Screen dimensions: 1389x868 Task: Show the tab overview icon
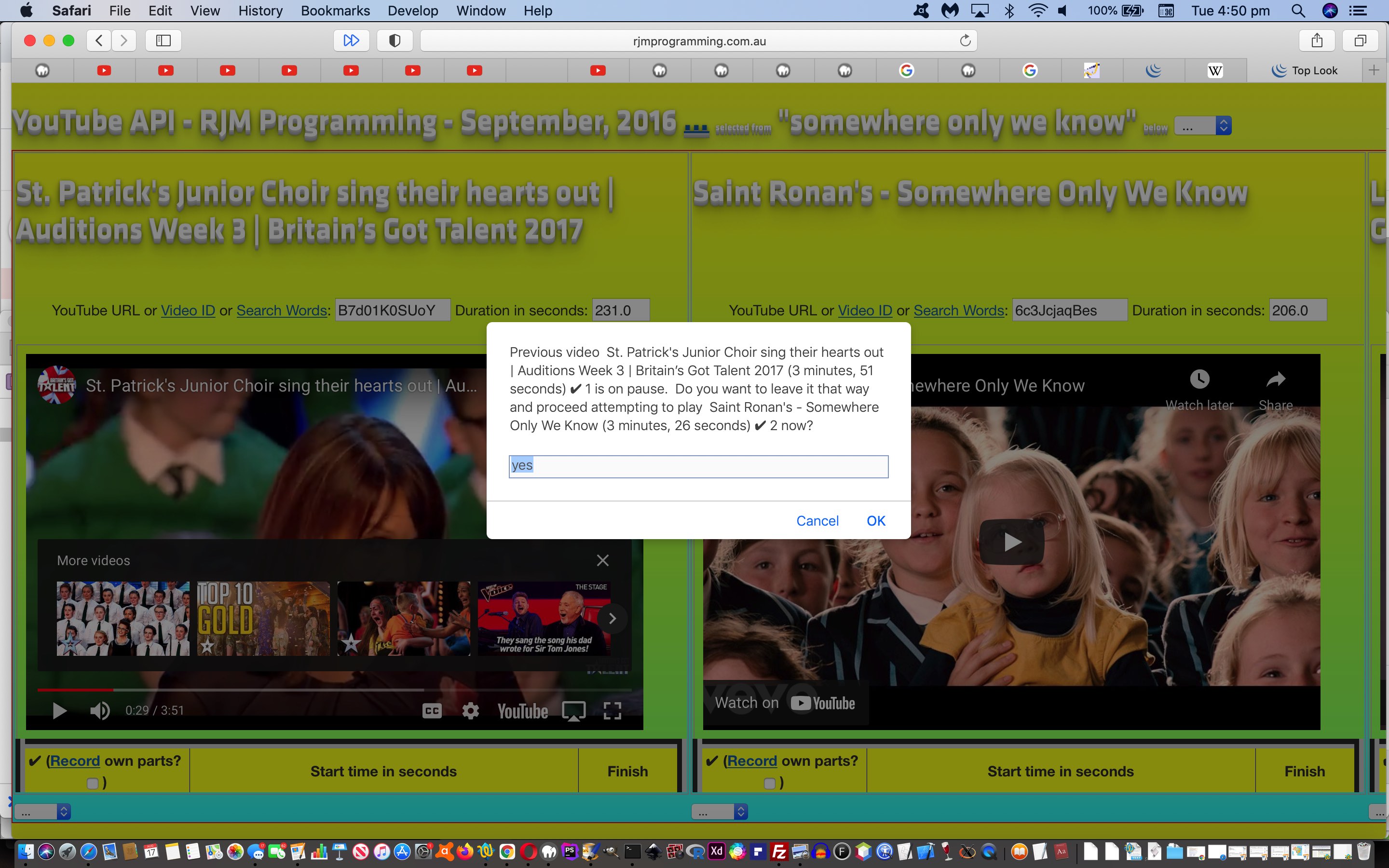pyautogui.click(x=1360, y=40)
